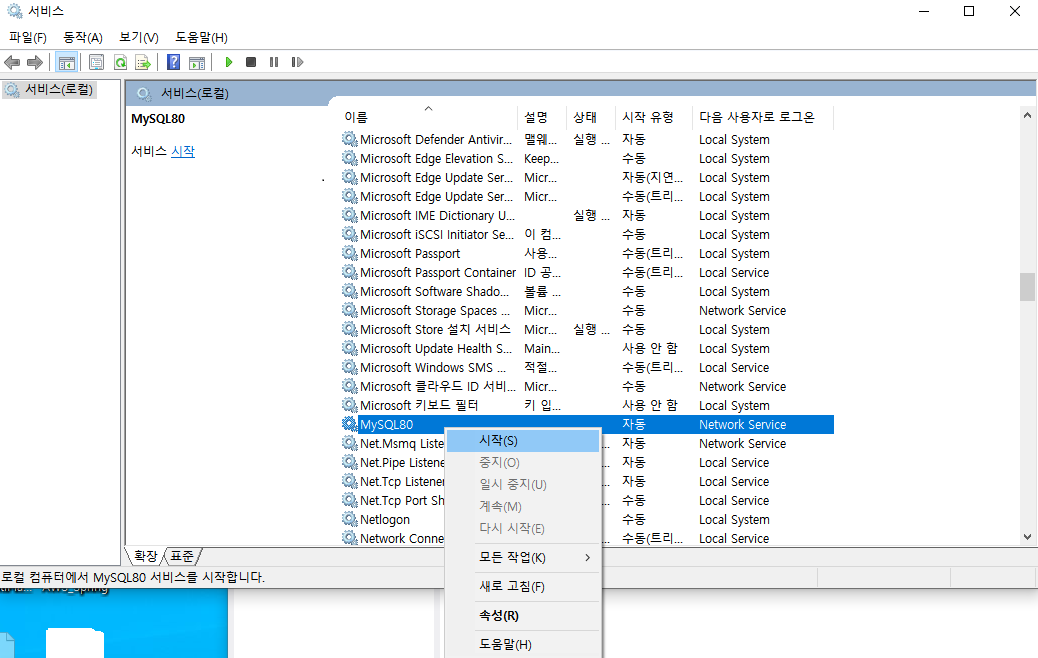Click the 시작 link to start service
This screenshot has height=658, width=1038.
click(x=183, y=151)
